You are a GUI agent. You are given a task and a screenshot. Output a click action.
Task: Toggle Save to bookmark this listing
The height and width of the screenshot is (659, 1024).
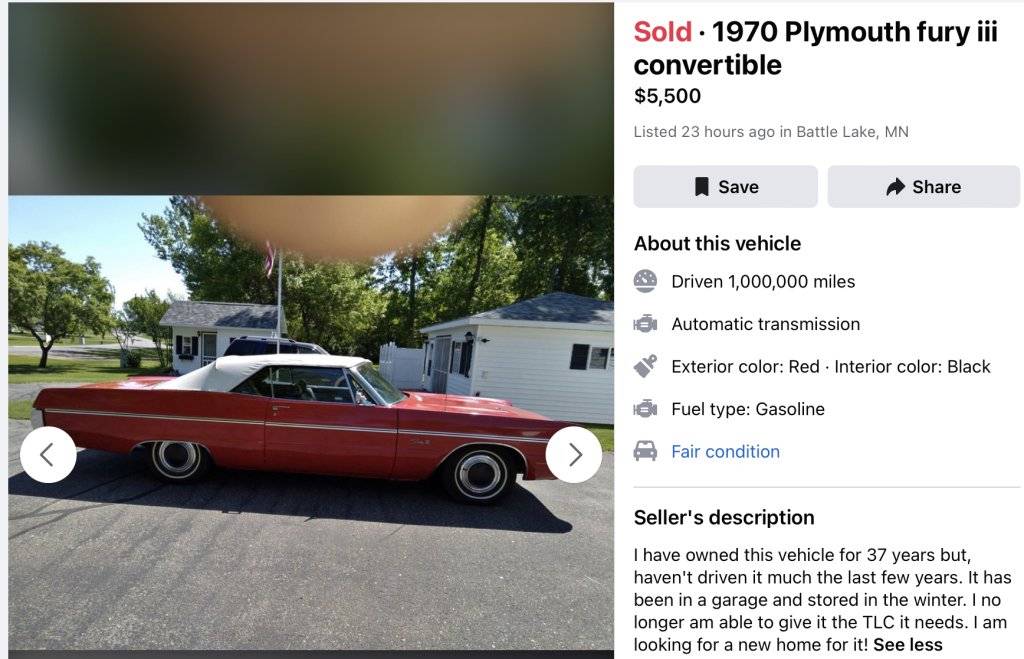pos(725,186)
